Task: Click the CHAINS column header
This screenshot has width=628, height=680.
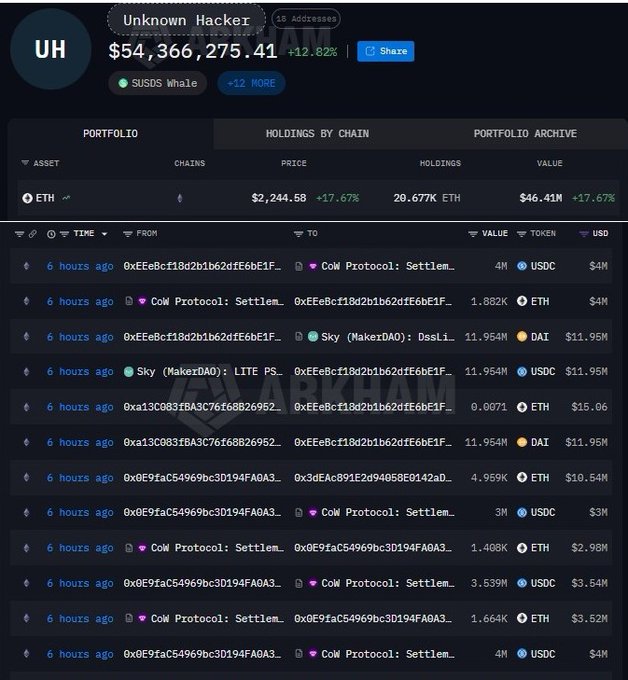Action: [x=190, y=163]
